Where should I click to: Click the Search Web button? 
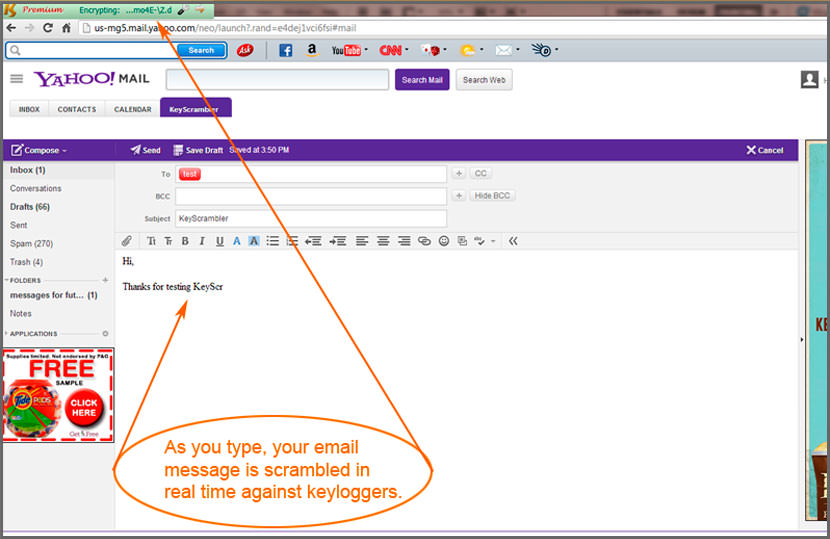484,79
